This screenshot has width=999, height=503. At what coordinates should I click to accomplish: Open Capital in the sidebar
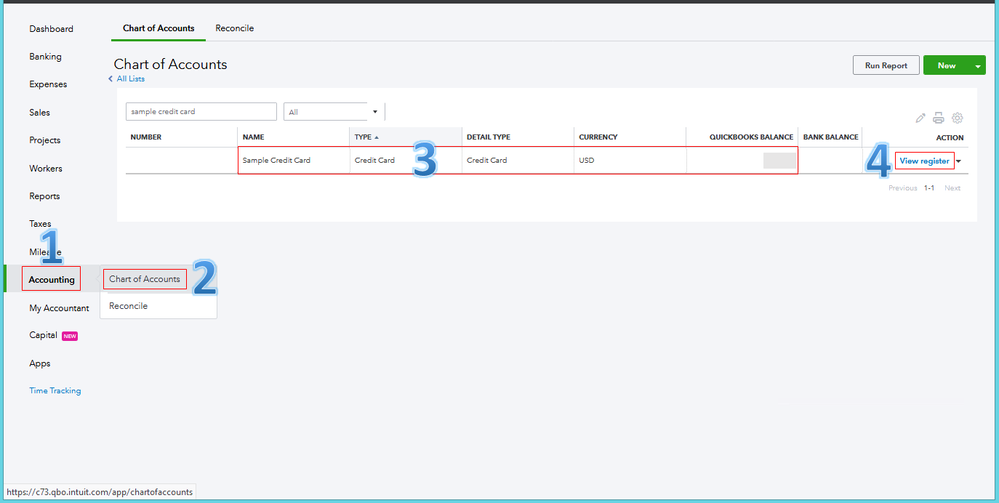pos(43,335)
